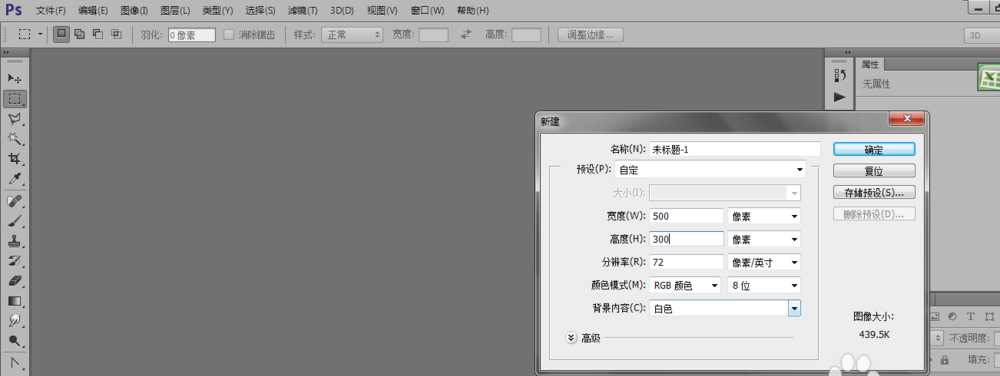Click the 宽度 width field showing 500
The height and width of the screenshot is (376, 1000).
point(686,216)
